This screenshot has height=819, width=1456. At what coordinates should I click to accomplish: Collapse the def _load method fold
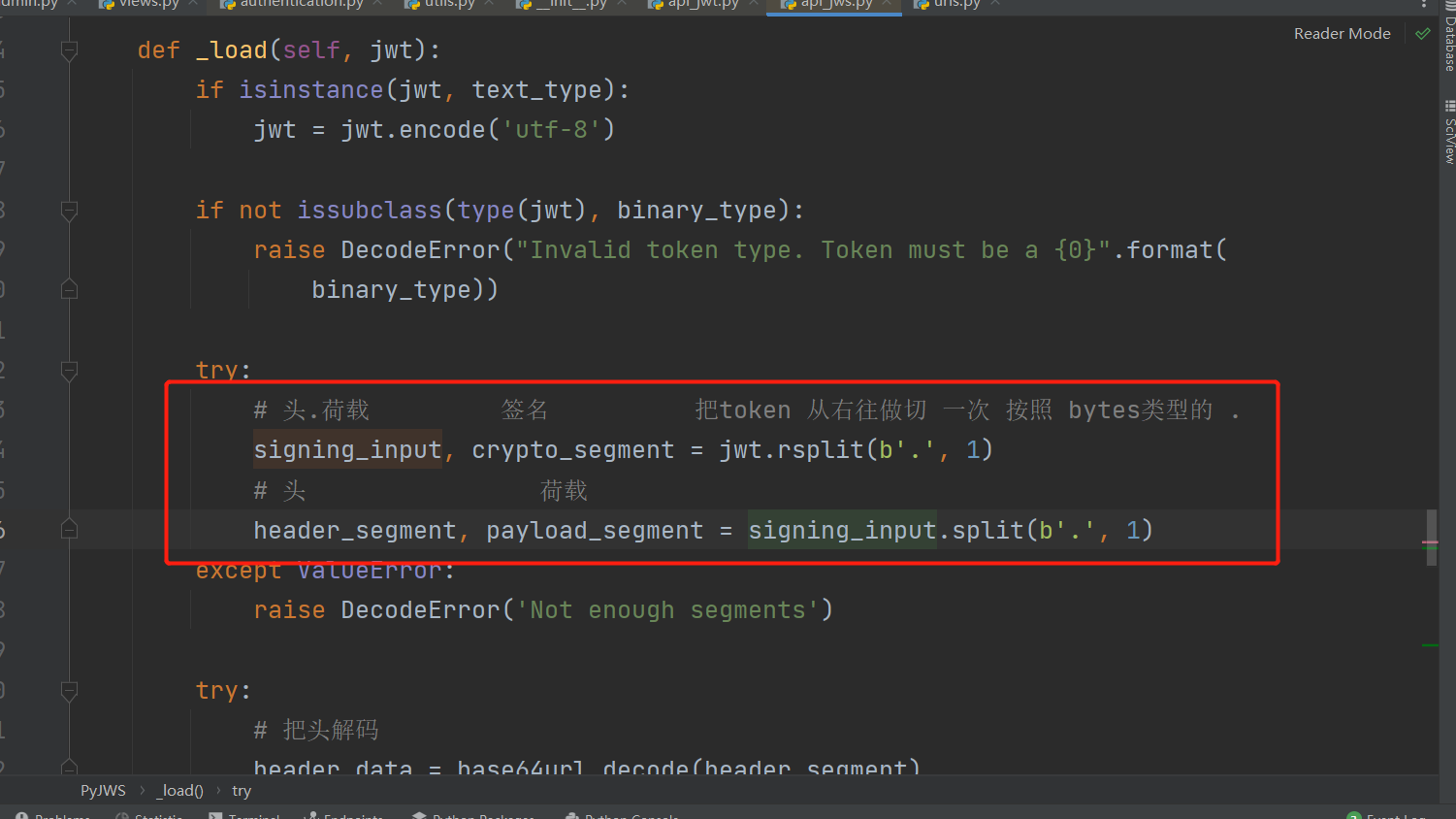point(69,50)
